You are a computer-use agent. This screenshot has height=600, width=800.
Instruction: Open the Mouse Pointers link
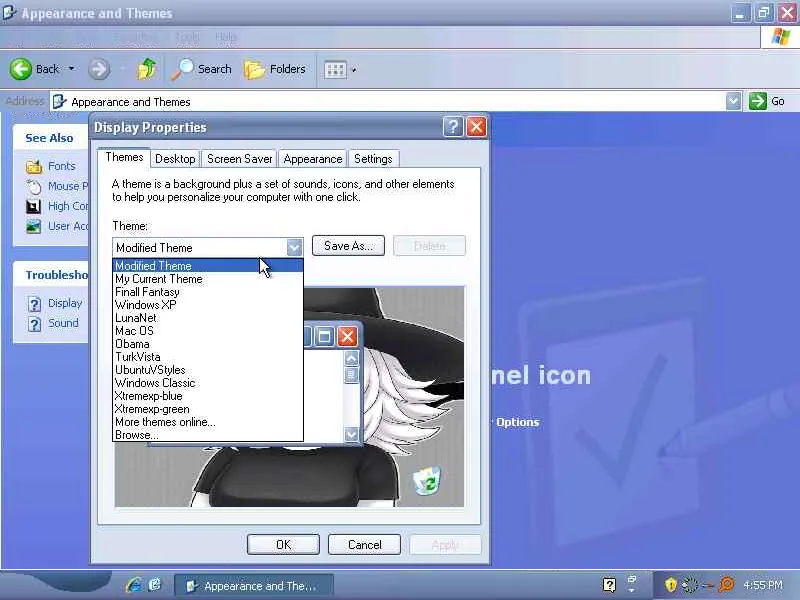pyautogui.click(x=68, y=186)
